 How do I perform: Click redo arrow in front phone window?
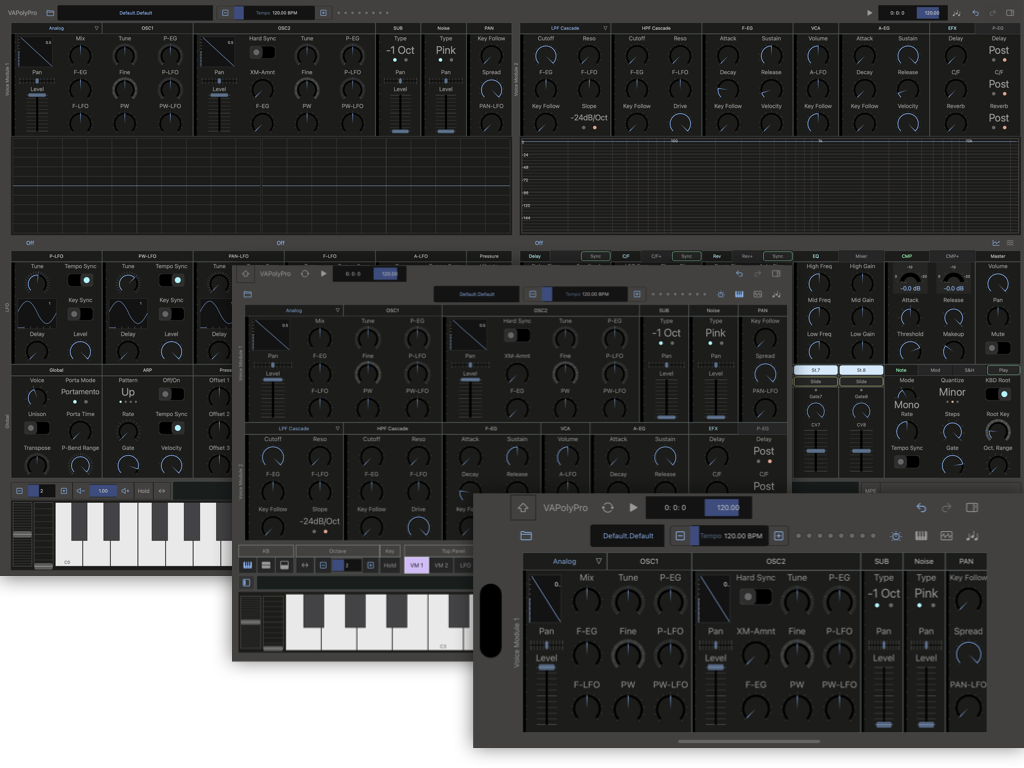point(946,507)
